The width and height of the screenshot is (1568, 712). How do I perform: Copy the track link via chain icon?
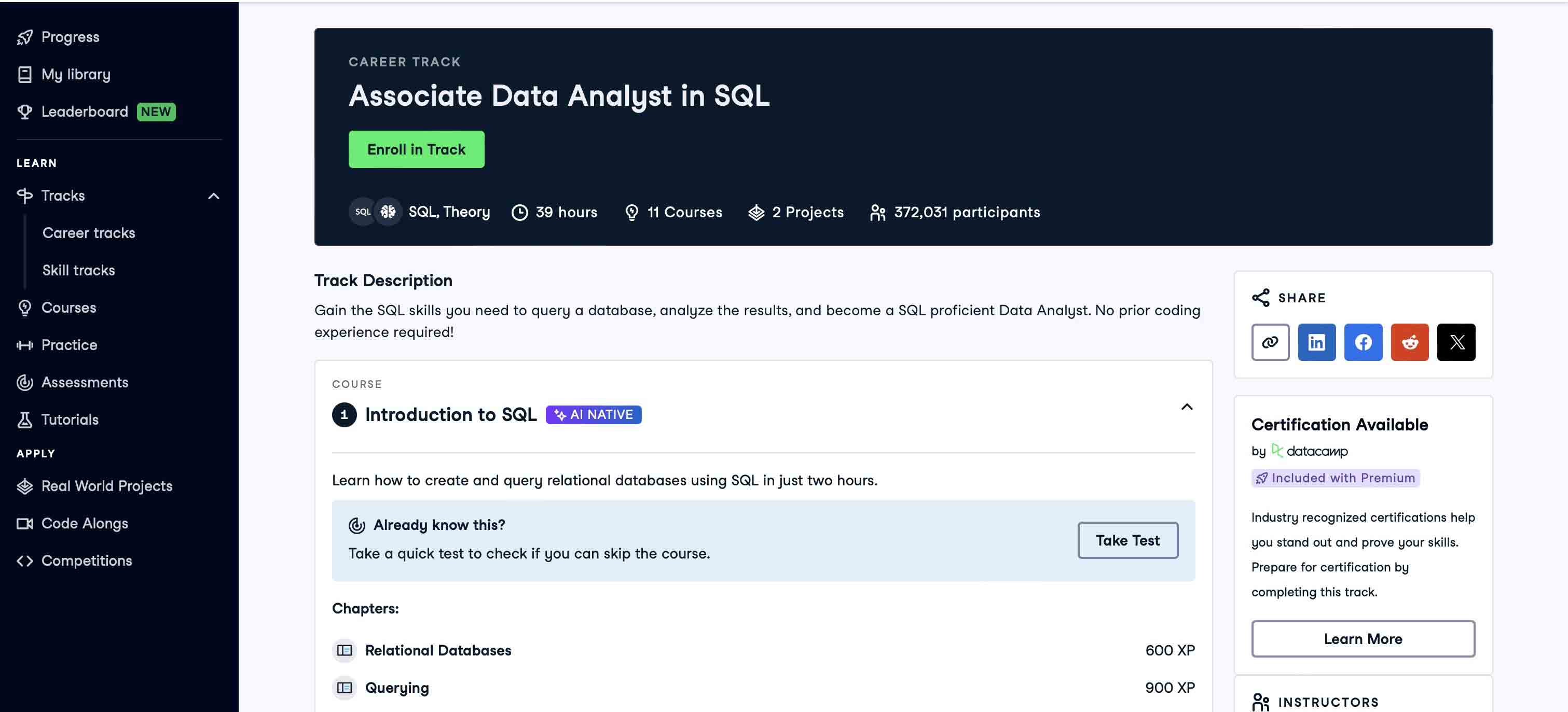pyautogui.click(x=1270, y=342)
